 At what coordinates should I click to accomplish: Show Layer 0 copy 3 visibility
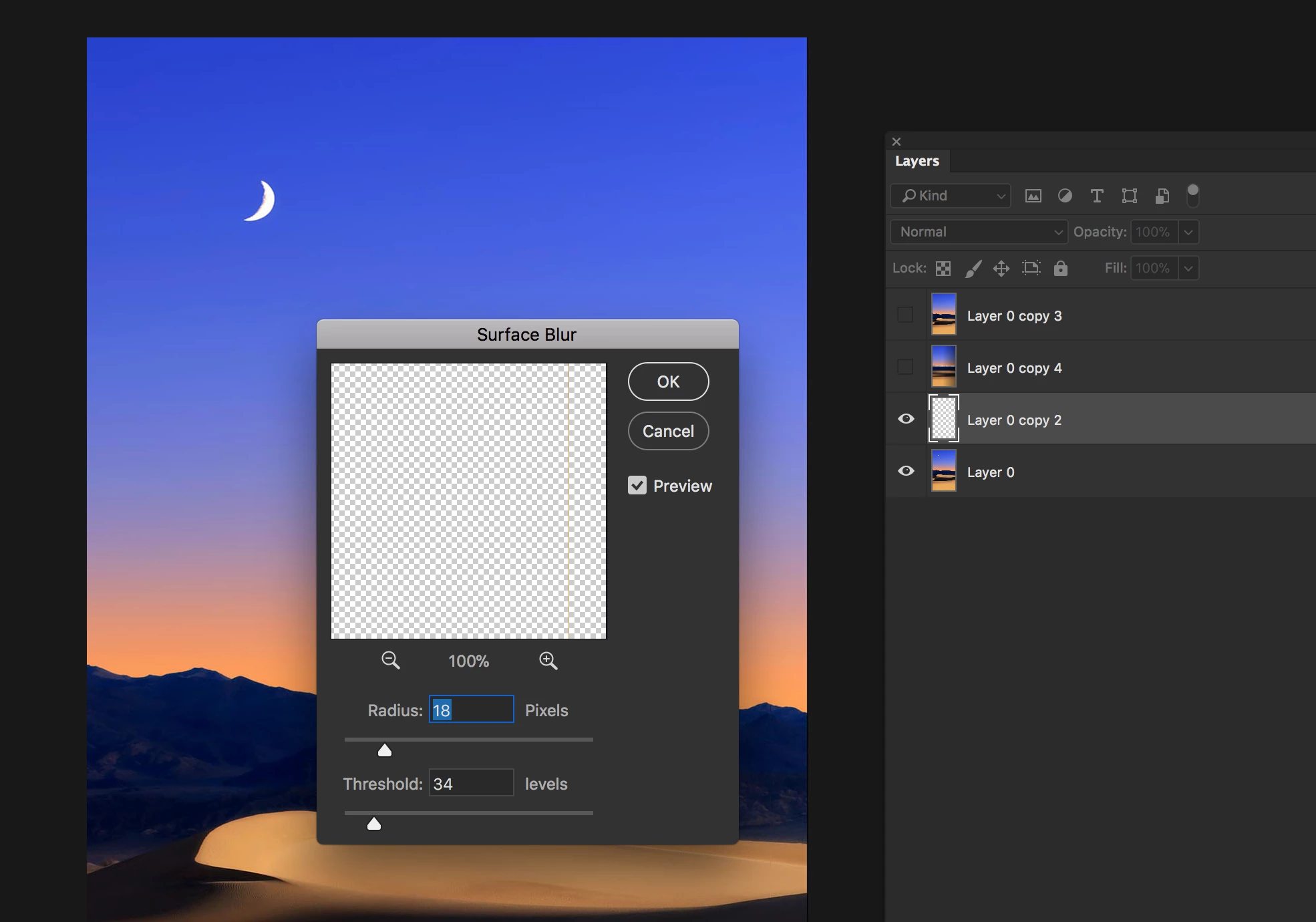tap(905, 315)
